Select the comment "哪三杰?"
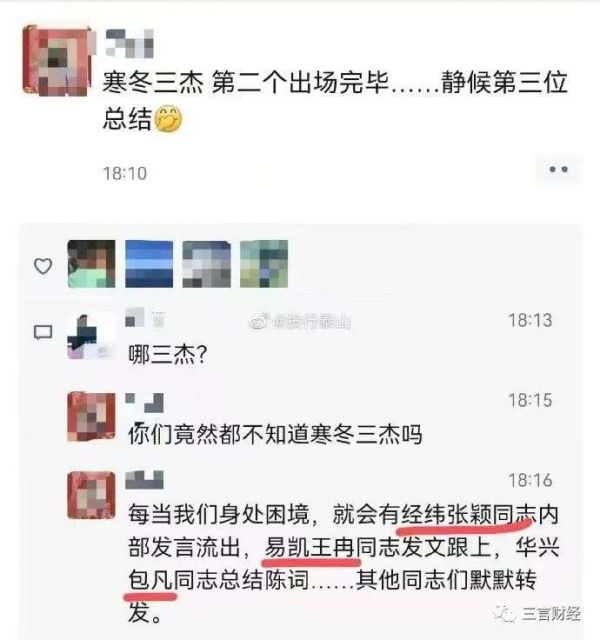Screen dimensions: 600x640 [x=168, y=354]
